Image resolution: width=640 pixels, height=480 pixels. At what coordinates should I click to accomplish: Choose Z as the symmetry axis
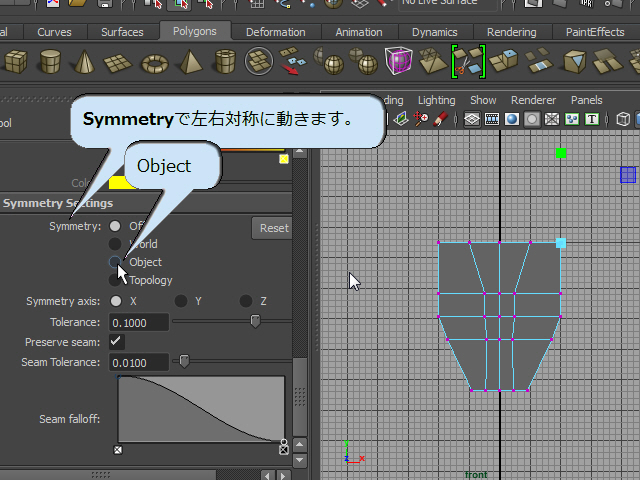click(x=246, y=301)
